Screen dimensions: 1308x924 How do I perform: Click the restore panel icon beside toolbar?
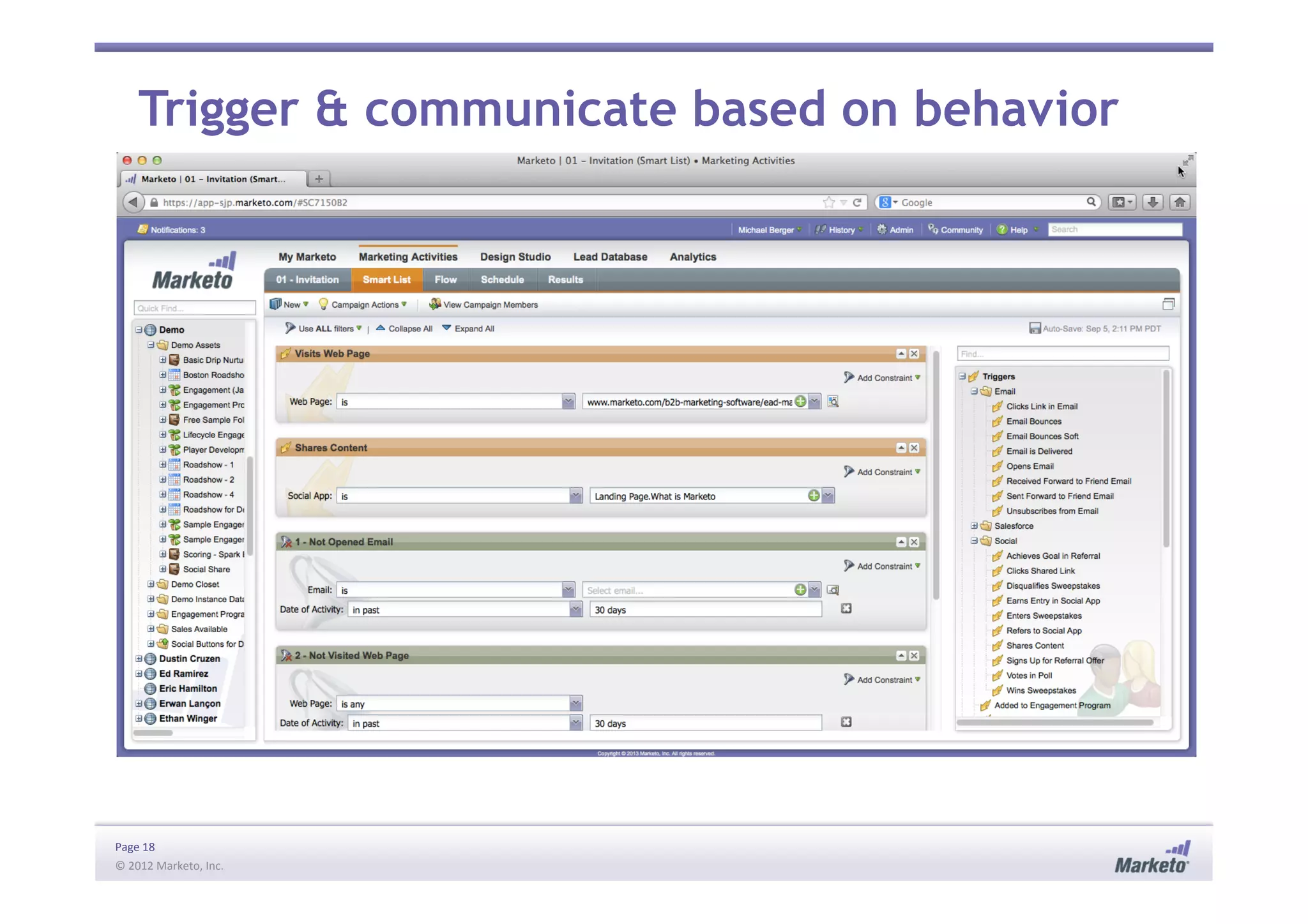click(1168, 304)
